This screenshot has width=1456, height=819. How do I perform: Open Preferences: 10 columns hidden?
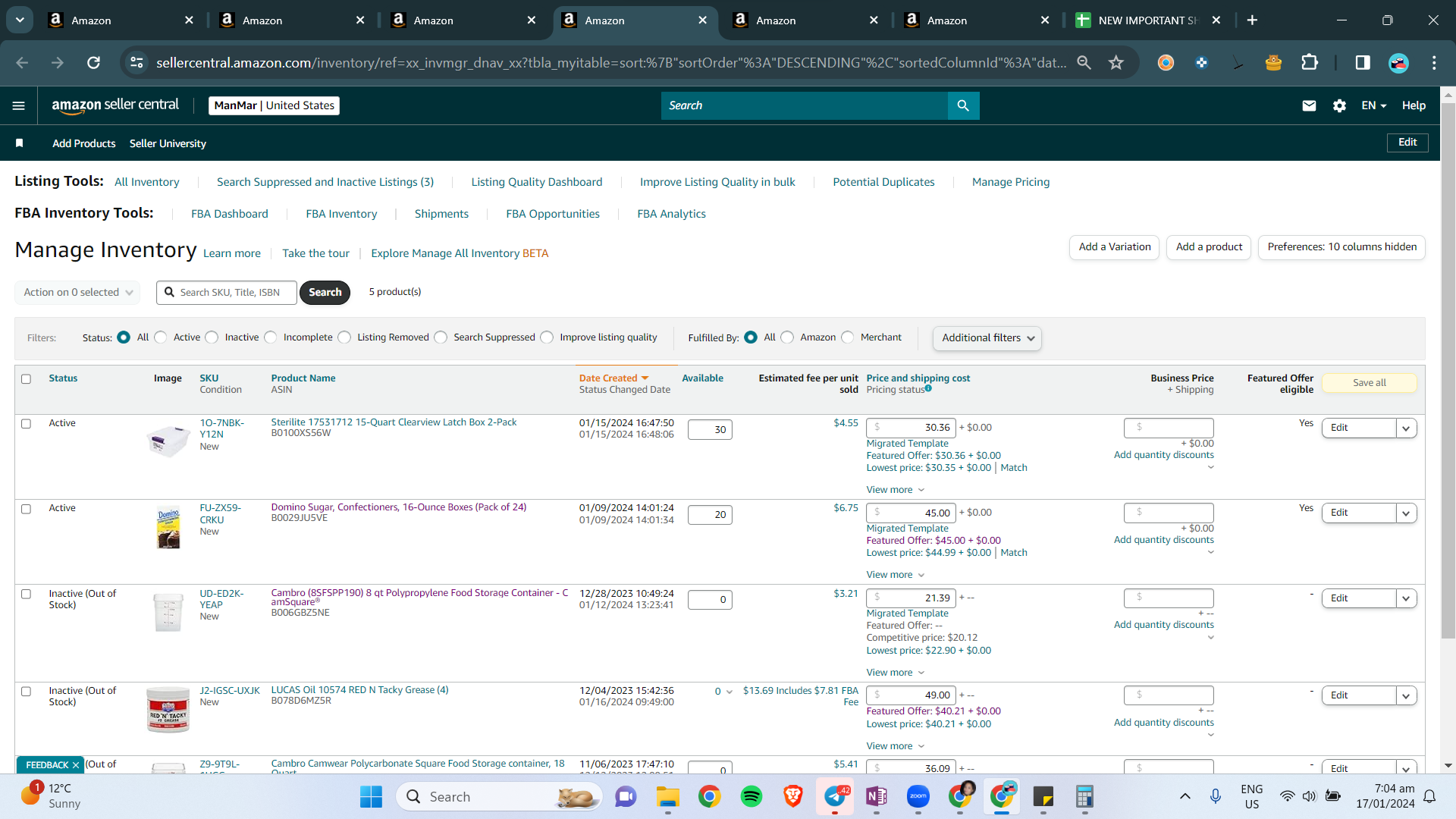1341,247
